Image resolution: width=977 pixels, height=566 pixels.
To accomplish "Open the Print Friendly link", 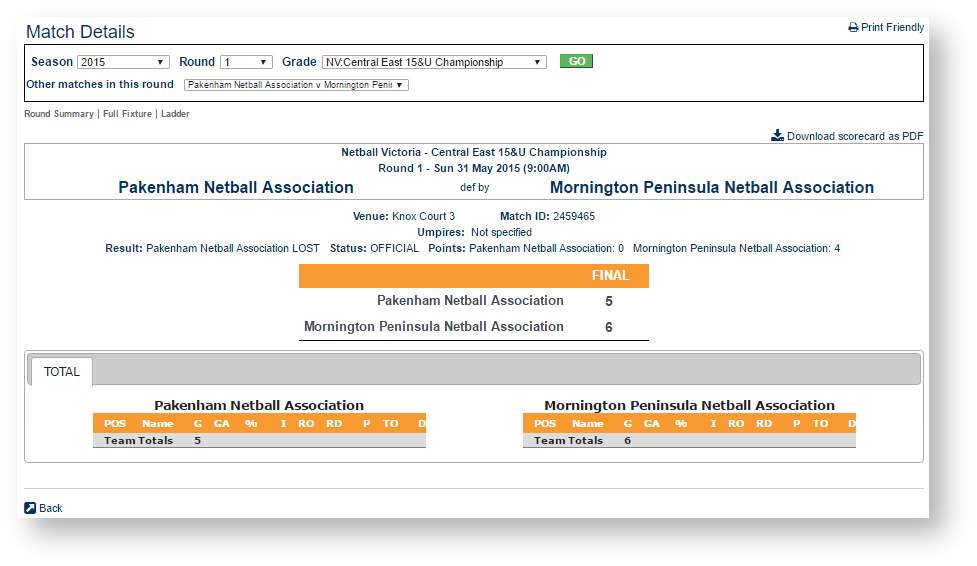I will (x=892, y=27).
